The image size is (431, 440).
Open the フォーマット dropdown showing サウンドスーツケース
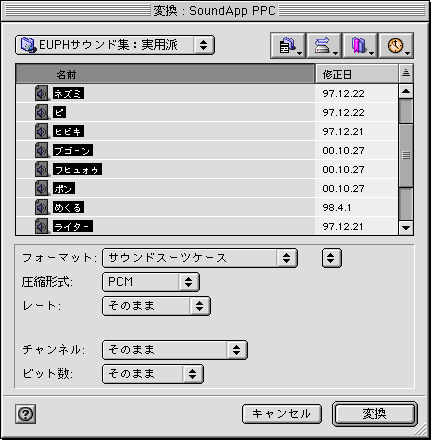200,258
